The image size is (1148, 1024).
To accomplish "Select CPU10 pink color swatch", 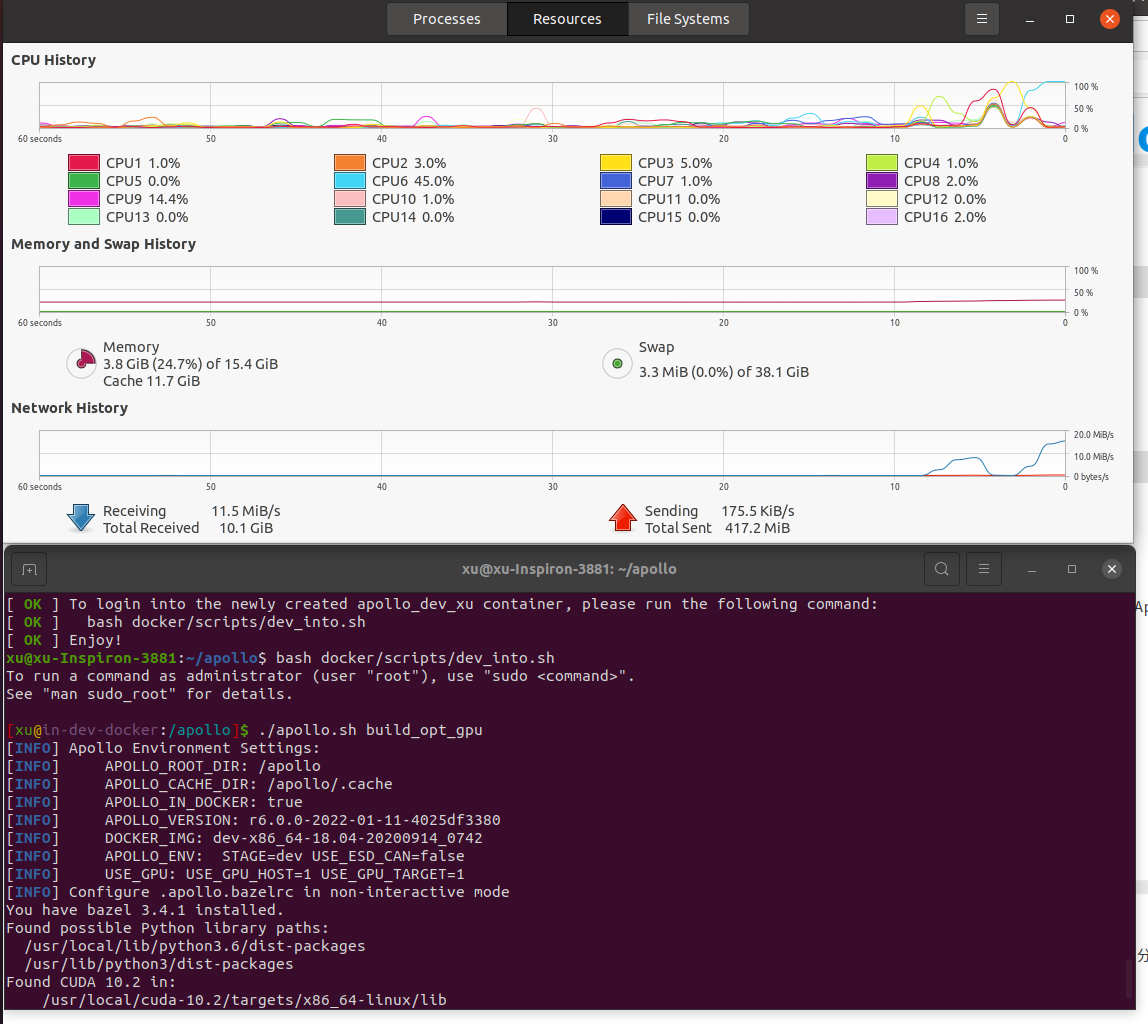I will click(350, 198).
